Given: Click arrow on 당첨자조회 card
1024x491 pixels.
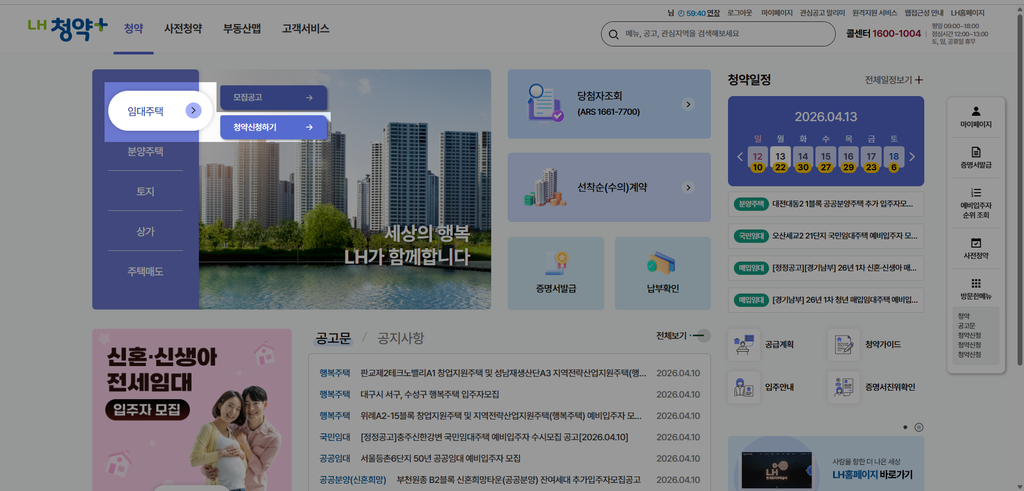Looking at the screenshot, I should coord(688,104).
